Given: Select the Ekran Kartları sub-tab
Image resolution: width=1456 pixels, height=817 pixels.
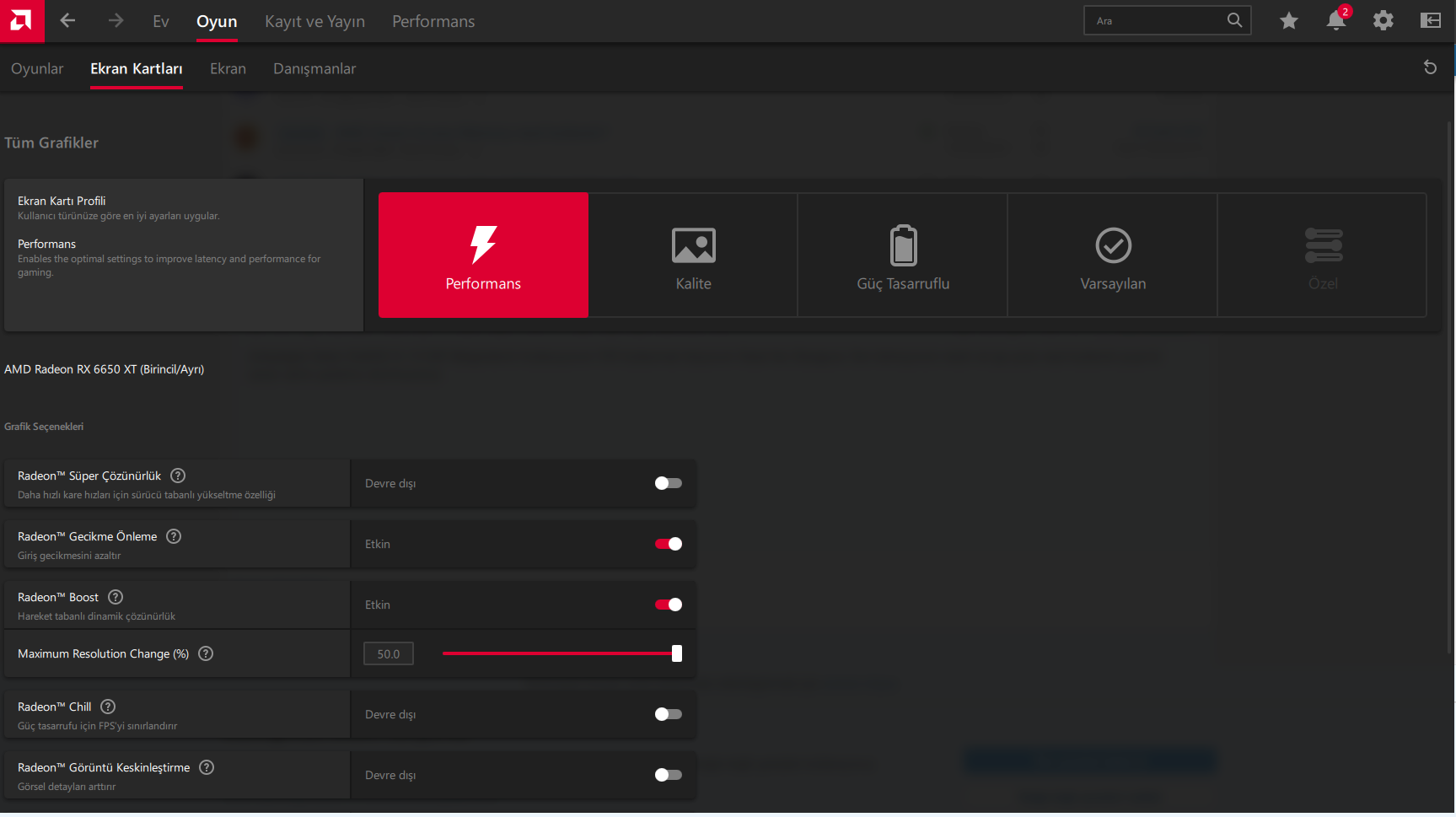Looking at the screenshot, I should 137,68.
